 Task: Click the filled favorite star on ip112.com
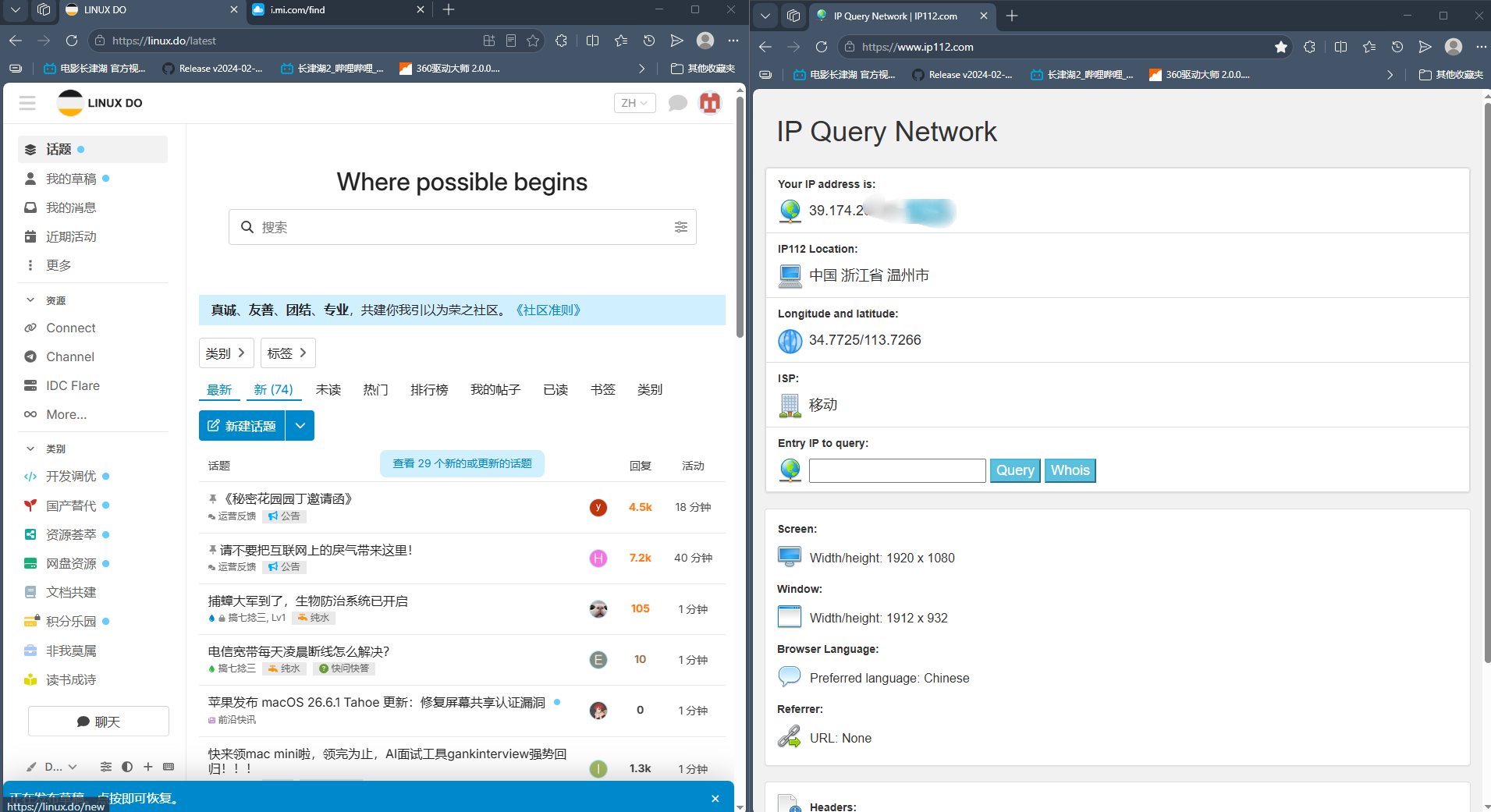[x=1281, y=47]
